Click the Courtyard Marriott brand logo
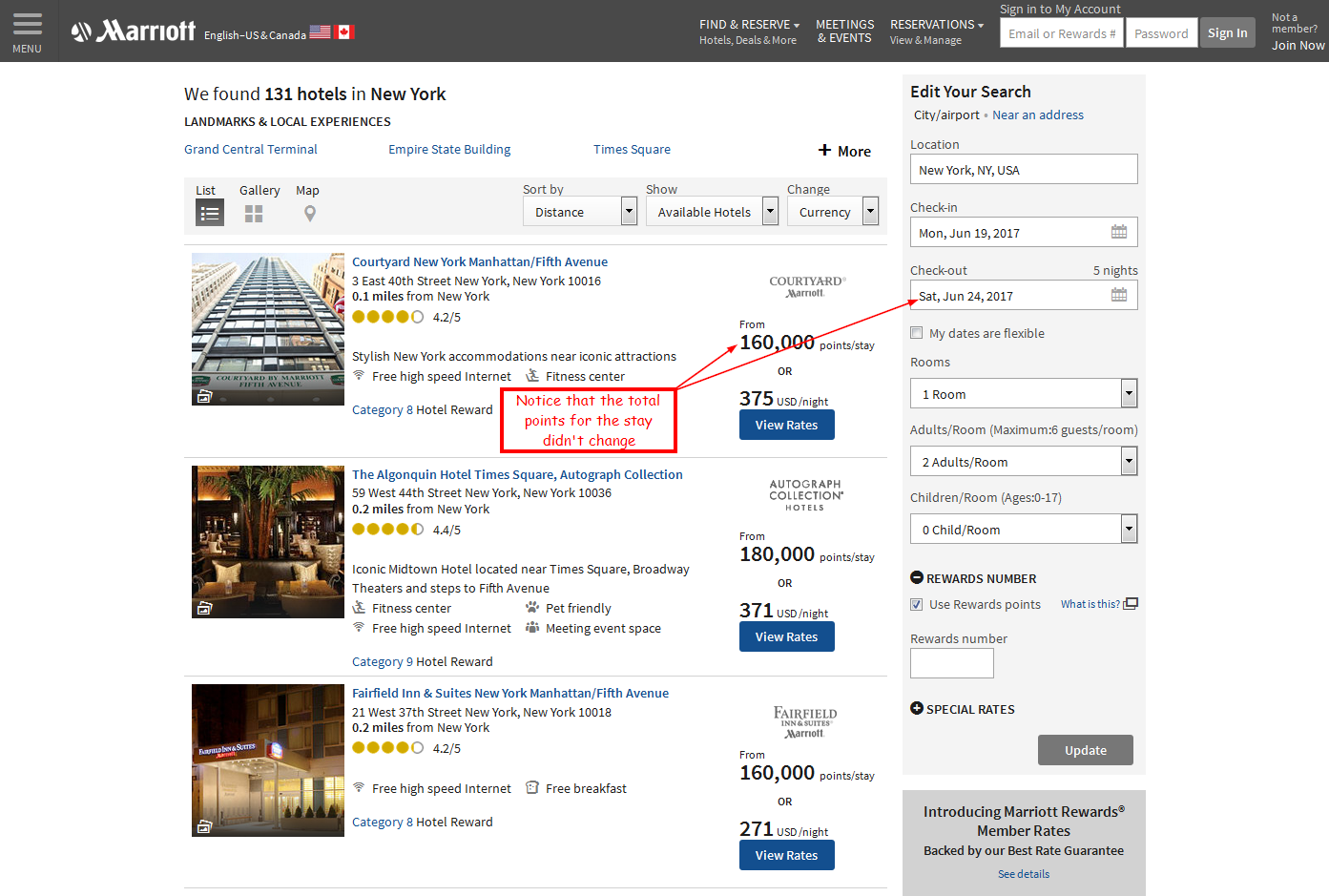Viewport: 1329px width, 896px height. (x=807, y=286)
